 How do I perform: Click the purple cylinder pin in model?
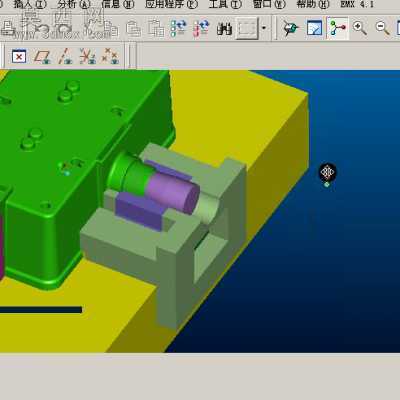[173, 193]
